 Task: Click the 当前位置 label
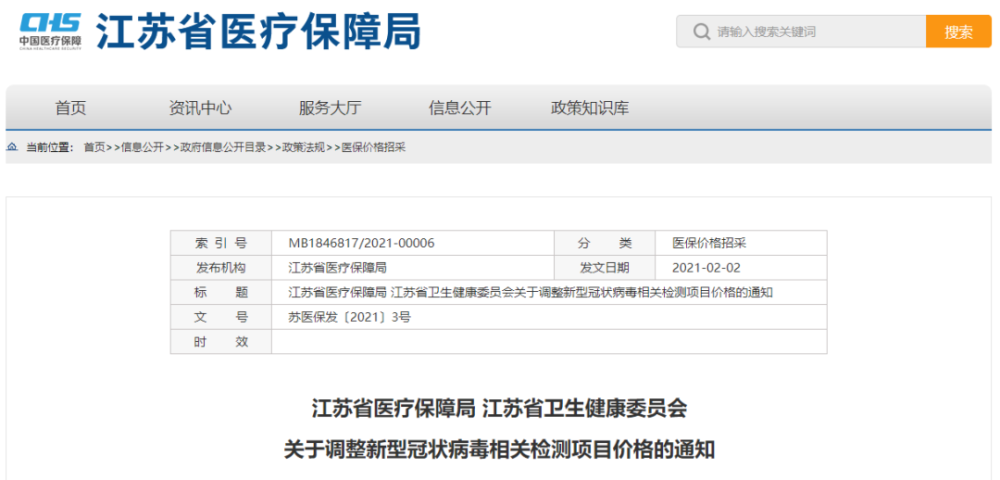pyautogui.click(x=50, y=147)
